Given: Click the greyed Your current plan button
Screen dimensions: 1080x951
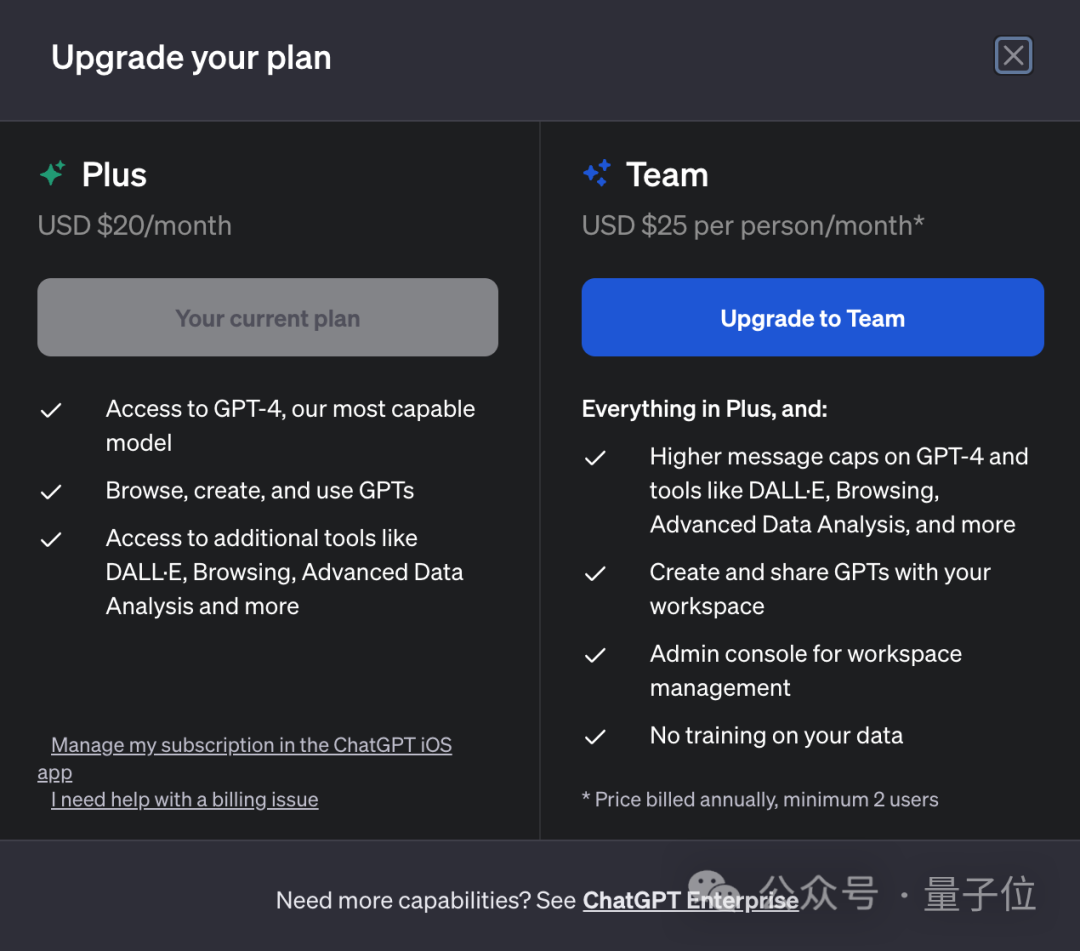Looking at the screenshot, I should pyautogui.click(x=267, y=318).
